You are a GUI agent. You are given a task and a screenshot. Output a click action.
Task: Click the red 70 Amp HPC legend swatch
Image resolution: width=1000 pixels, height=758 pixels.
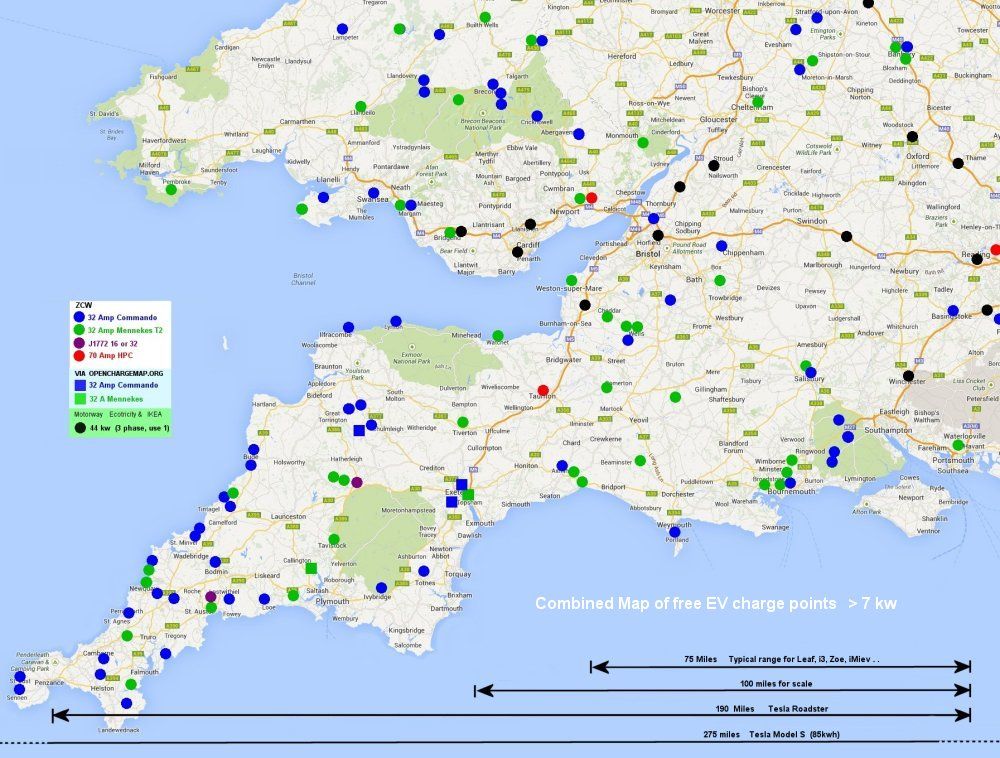[79, 356]
